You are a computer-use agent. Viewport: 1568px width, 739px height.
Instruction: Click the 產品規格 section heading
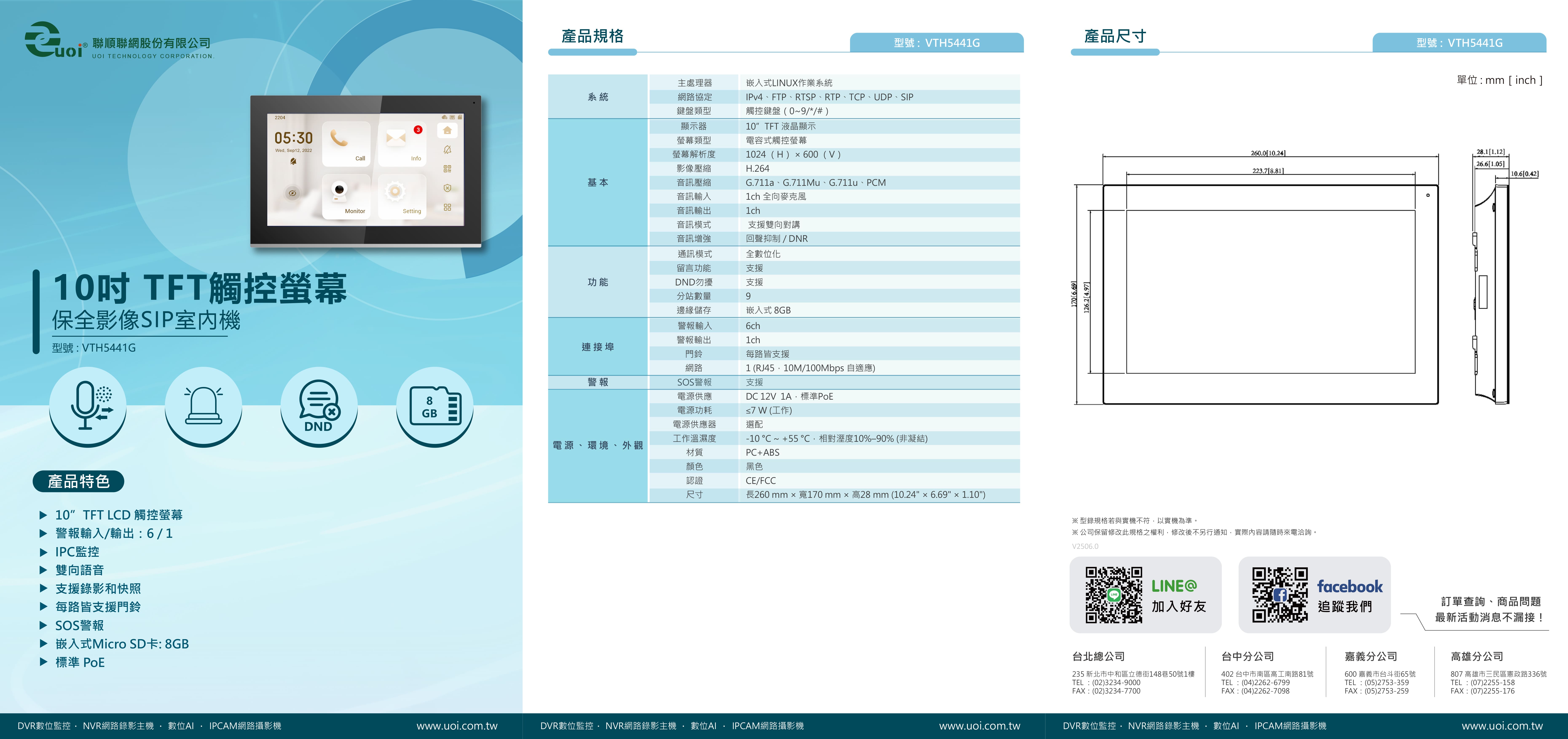pos(592,36)
